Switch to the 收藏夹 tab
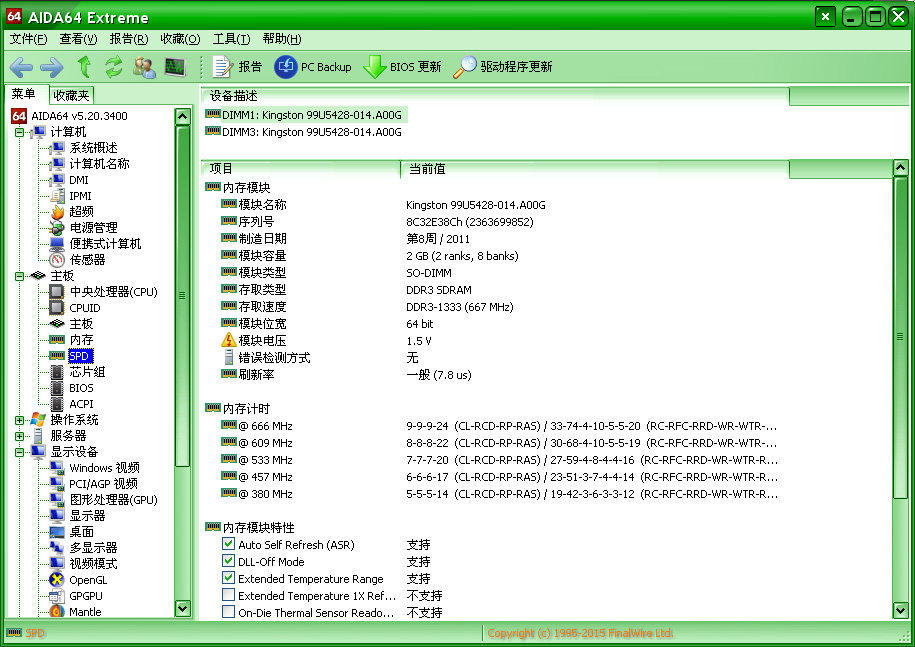 (x=71, y=95)
